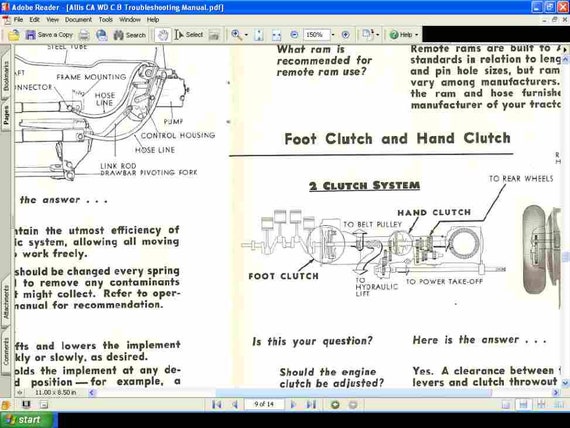Image resolution: width=570 pixels, height=428 pixels.
Task: Go to the last page
Action: [x=311, y=404]
